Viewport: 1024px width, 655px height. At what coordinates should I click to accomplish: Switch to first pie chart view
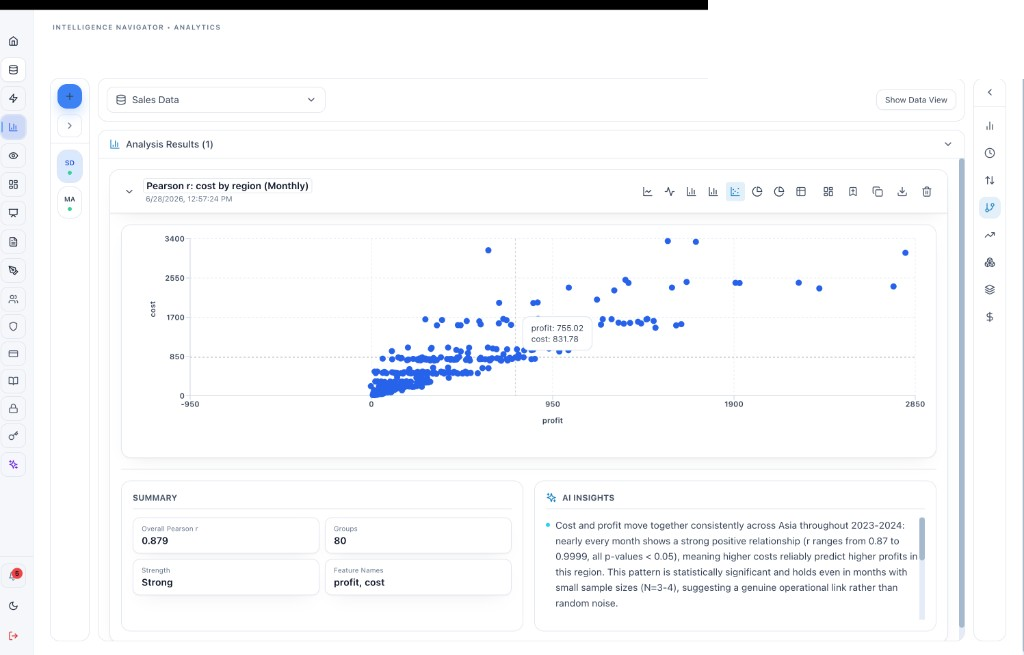(757, 192)
